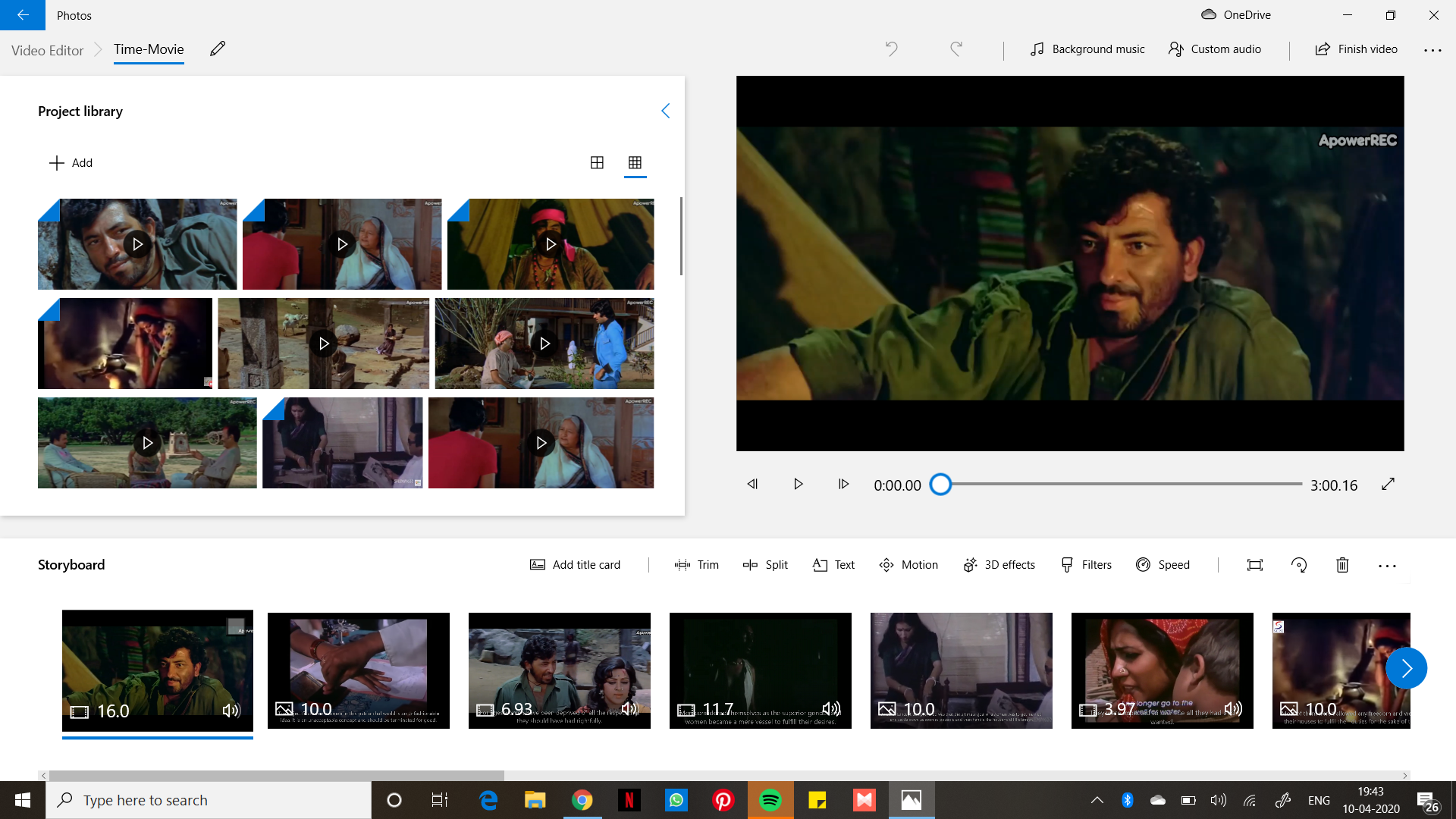Open Spotify from the taskbar
The image size is (1456, 819).
(x=770, y=799)
